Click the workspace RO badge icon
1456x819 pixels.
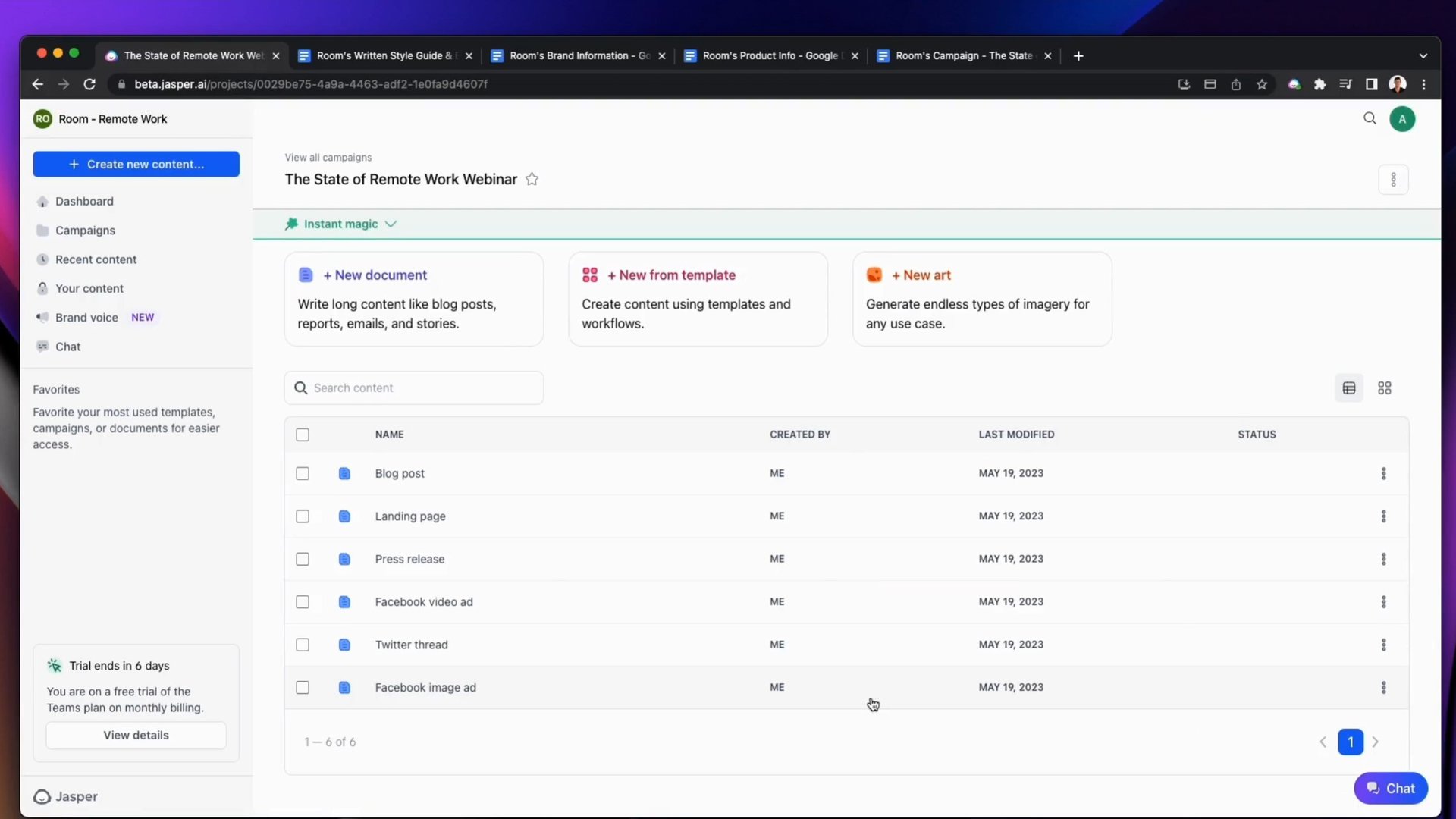click(42, 119)
